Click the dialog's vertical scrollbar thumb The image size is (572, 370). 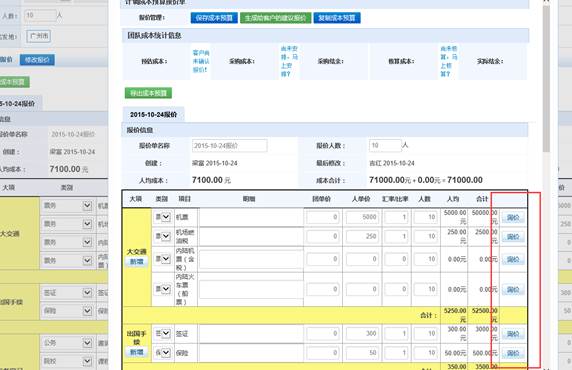[x=546, y=78]
